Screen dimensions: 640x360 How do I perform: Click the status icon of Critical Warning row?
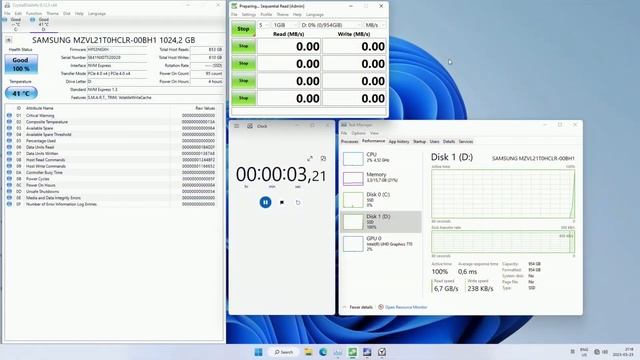pyautogui.click(x=9, y=116)
